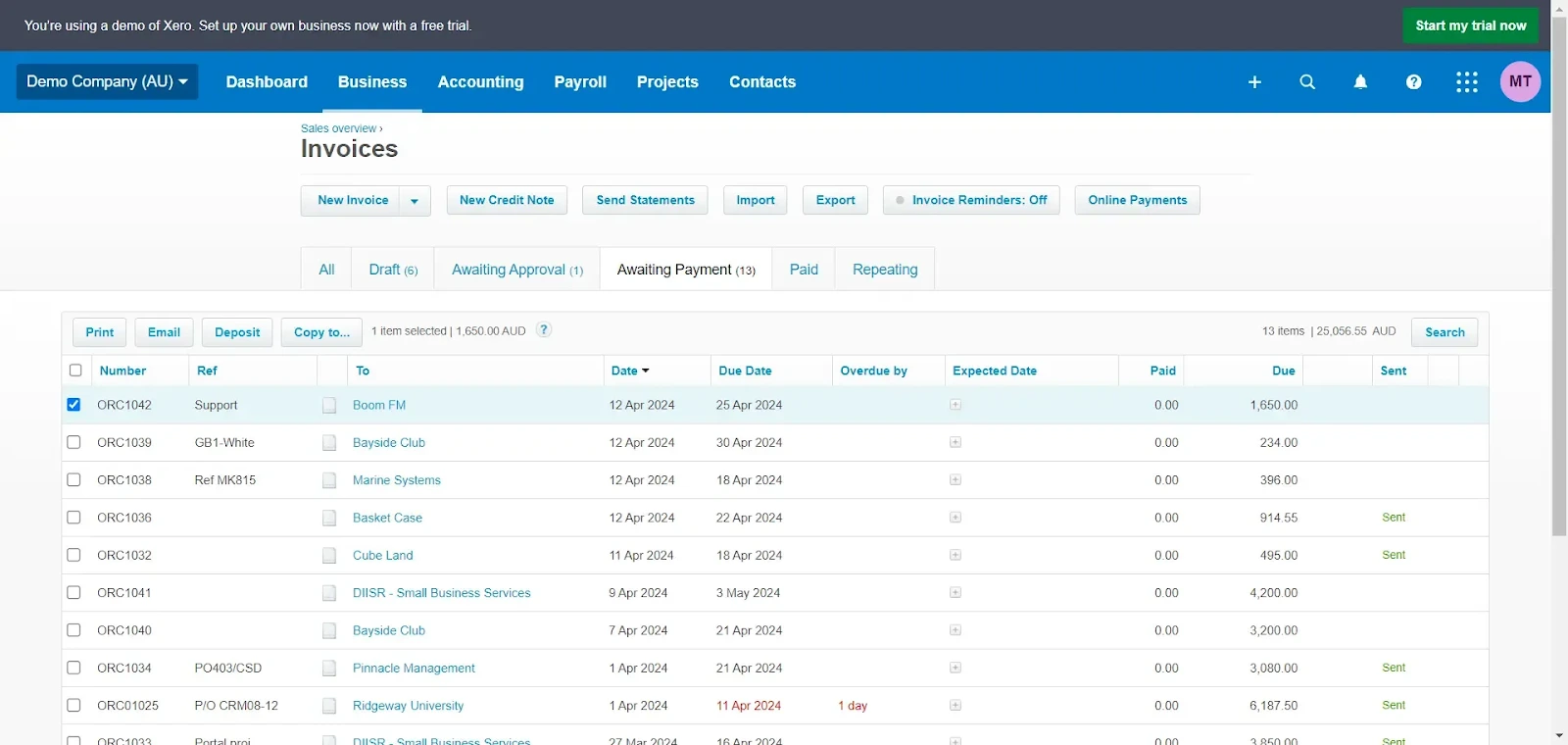The width and height of the screenshot is (1568, 745).
Task: Click the Import button
Action: [756, 200]
